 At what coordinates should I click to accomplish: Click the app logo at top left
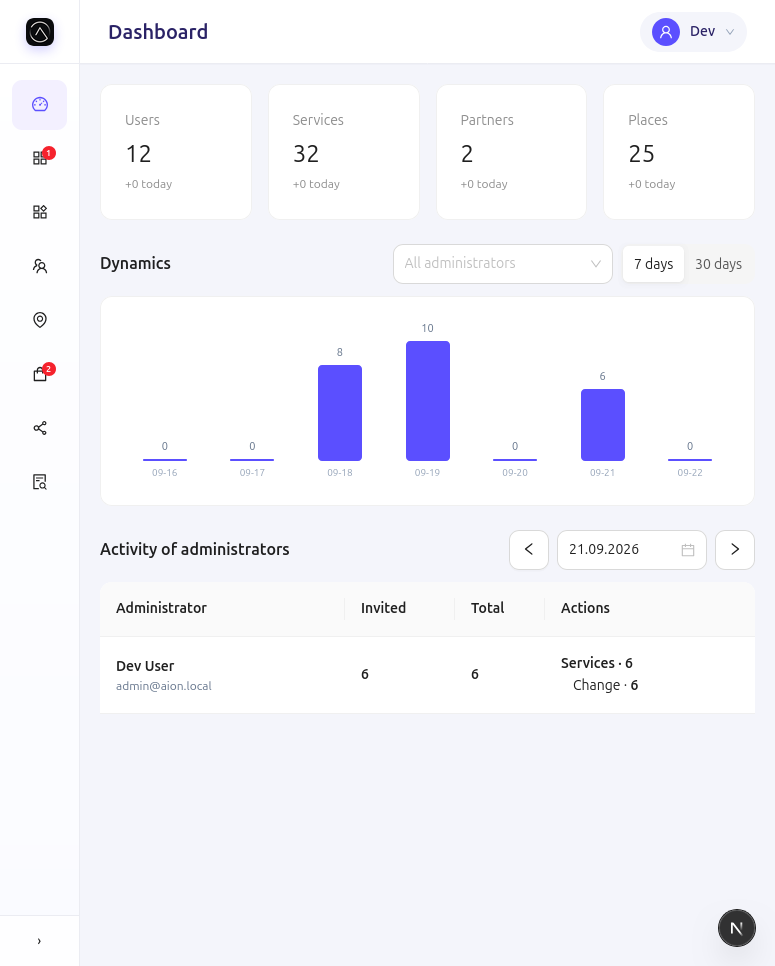click(x=40, y=32)
